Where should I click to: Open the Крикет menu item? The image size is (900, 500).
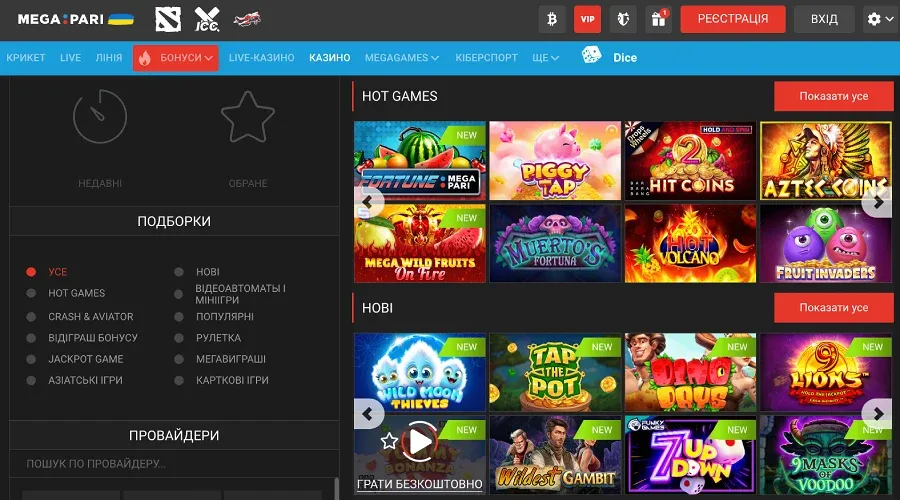26,58
